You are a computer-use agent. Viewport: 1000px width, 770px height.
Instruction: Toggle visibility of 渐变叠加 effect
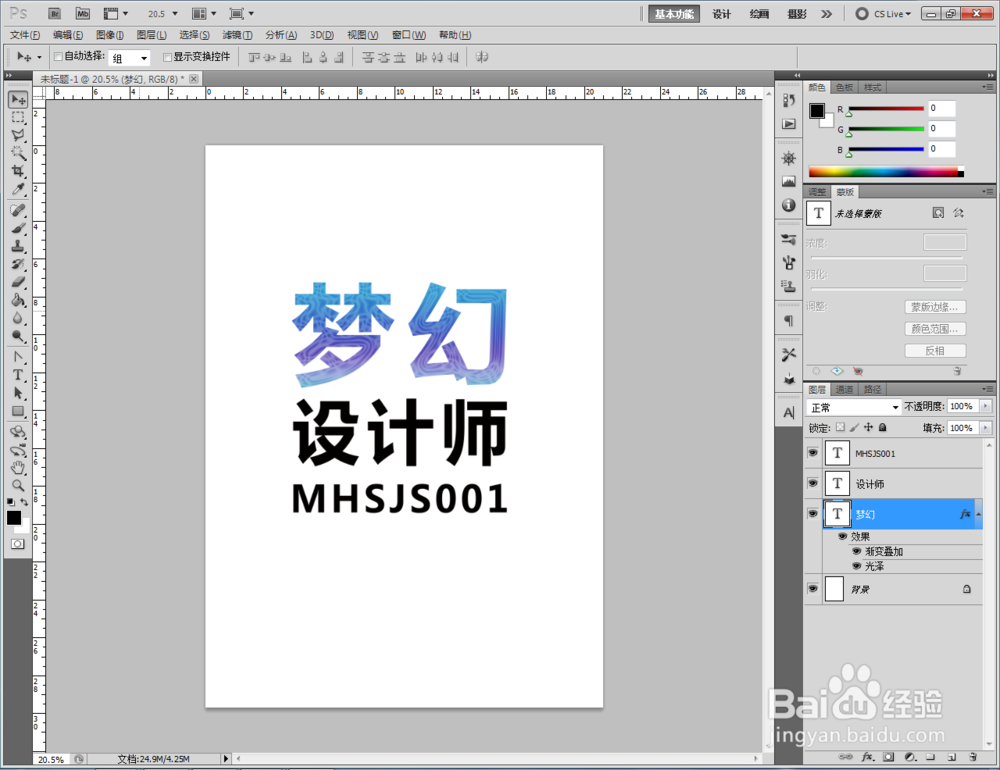point(857,551)
